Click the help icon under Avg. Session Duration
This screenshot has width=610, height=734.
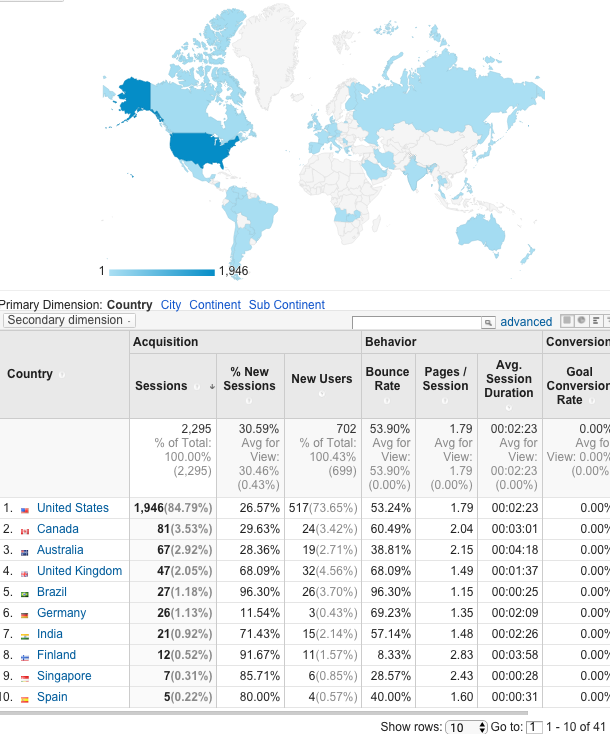[508, 408]
